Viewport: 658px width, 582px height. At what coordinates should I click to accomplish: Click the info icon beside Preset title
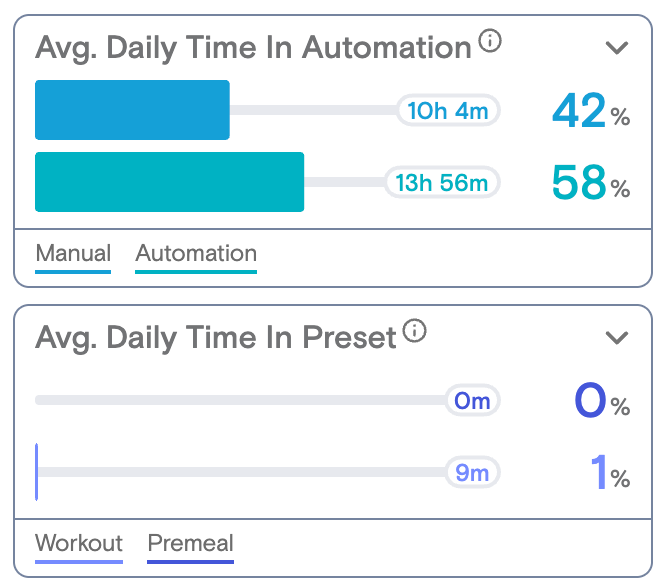click(x=415, y=331)
